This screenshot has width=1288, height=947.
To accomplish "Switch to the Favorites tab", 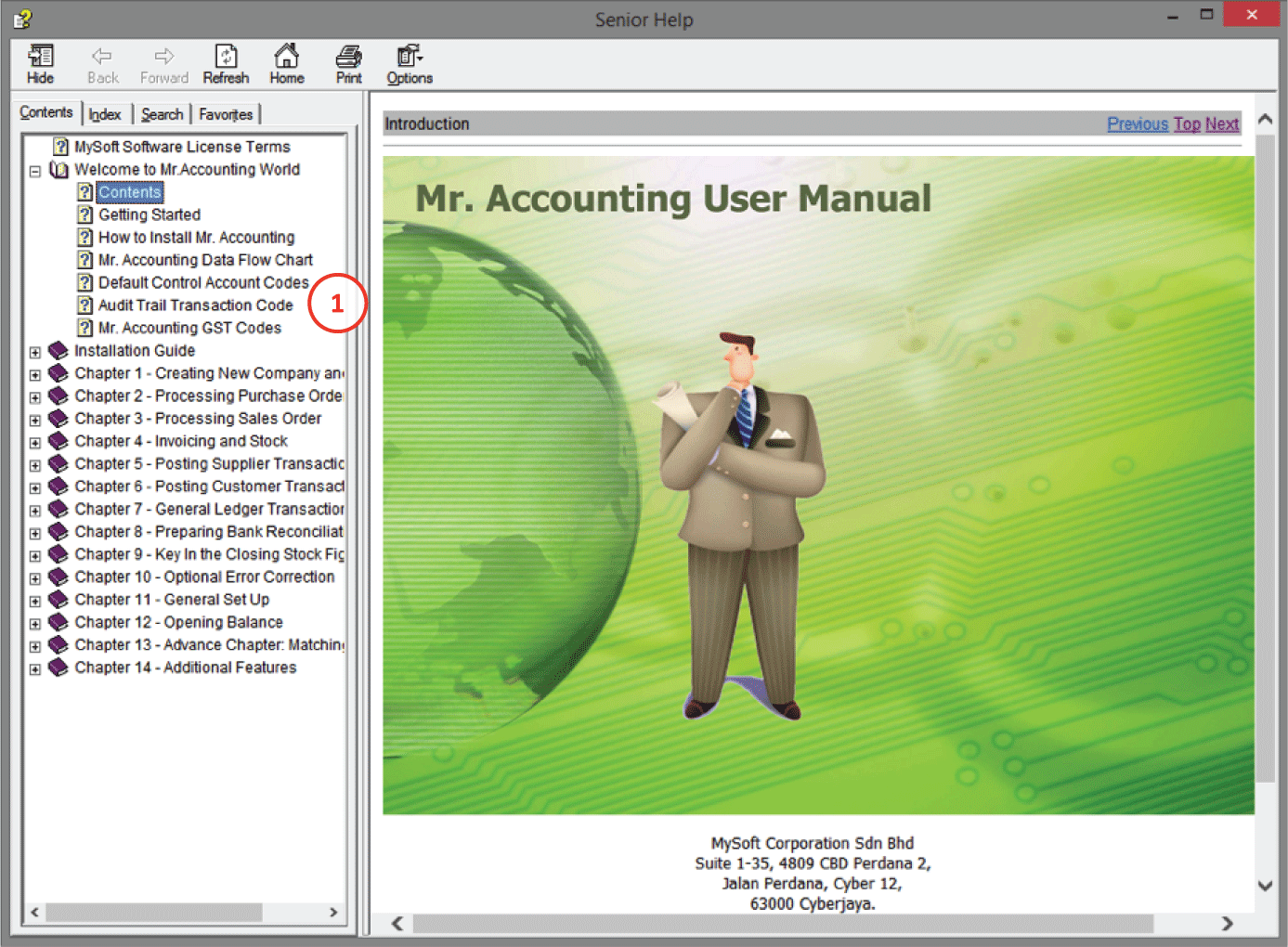I will tap(226, 114).
